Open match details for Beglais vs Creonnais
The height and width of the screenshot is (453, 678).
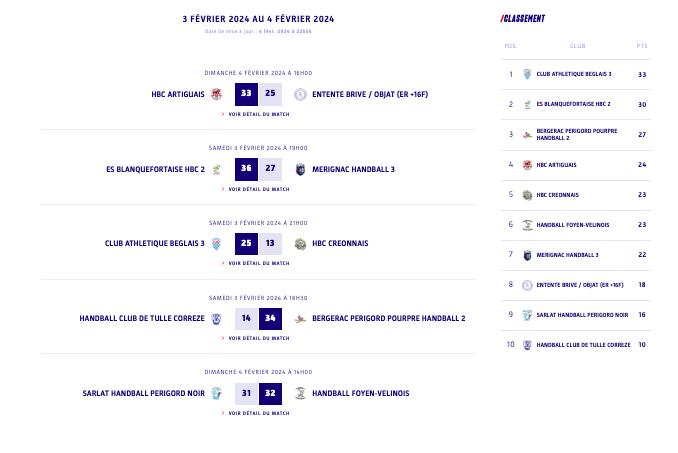point(258,263)
